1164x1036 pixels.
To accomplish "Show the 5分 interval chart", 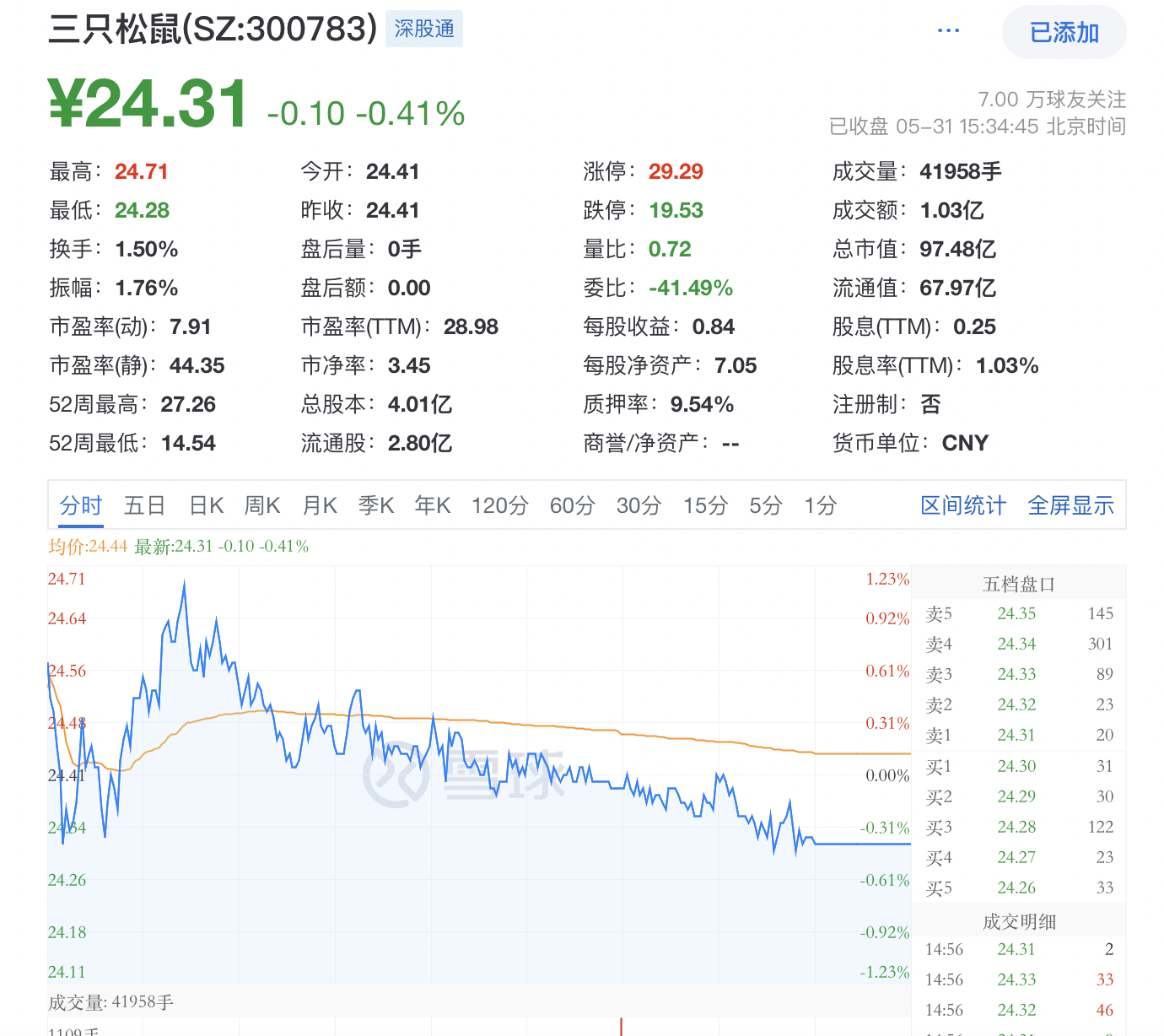I will pos(766,505).
